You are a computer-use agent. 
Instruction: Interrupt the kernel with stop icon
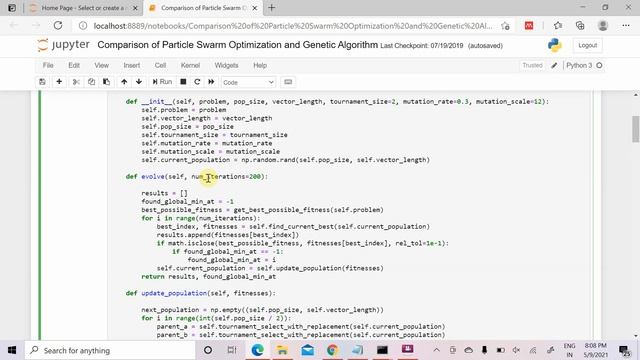183,82
